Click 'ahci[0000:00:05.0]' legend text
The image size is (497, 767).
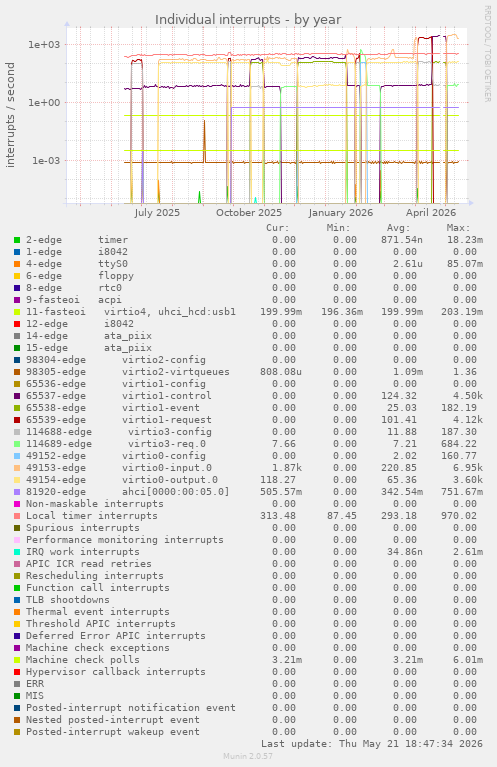point(176,492)
